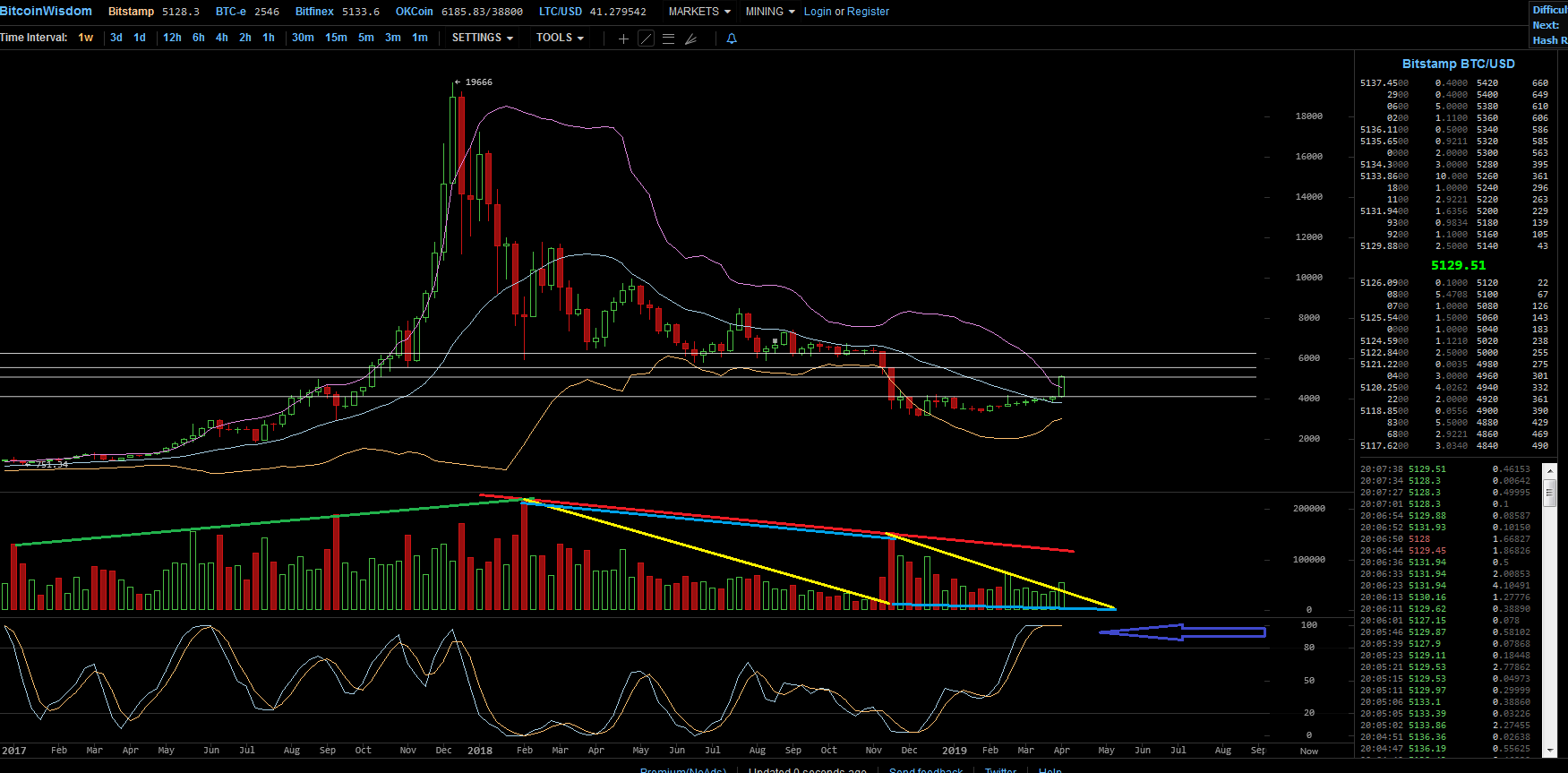Viewport: 1568px width, 773px height.
Task: Click depth level 4840 in order book
Action: pyautogui.click(x=1487, y=446)
